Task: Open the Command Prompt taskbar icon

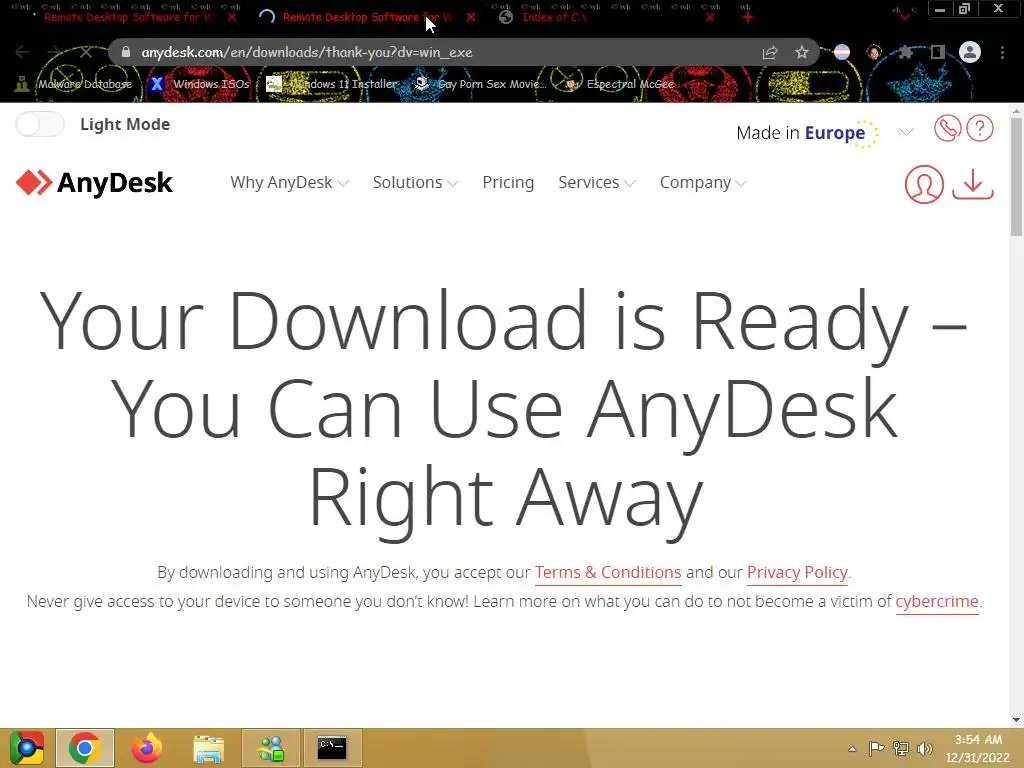Action: (x=332, y=748)
